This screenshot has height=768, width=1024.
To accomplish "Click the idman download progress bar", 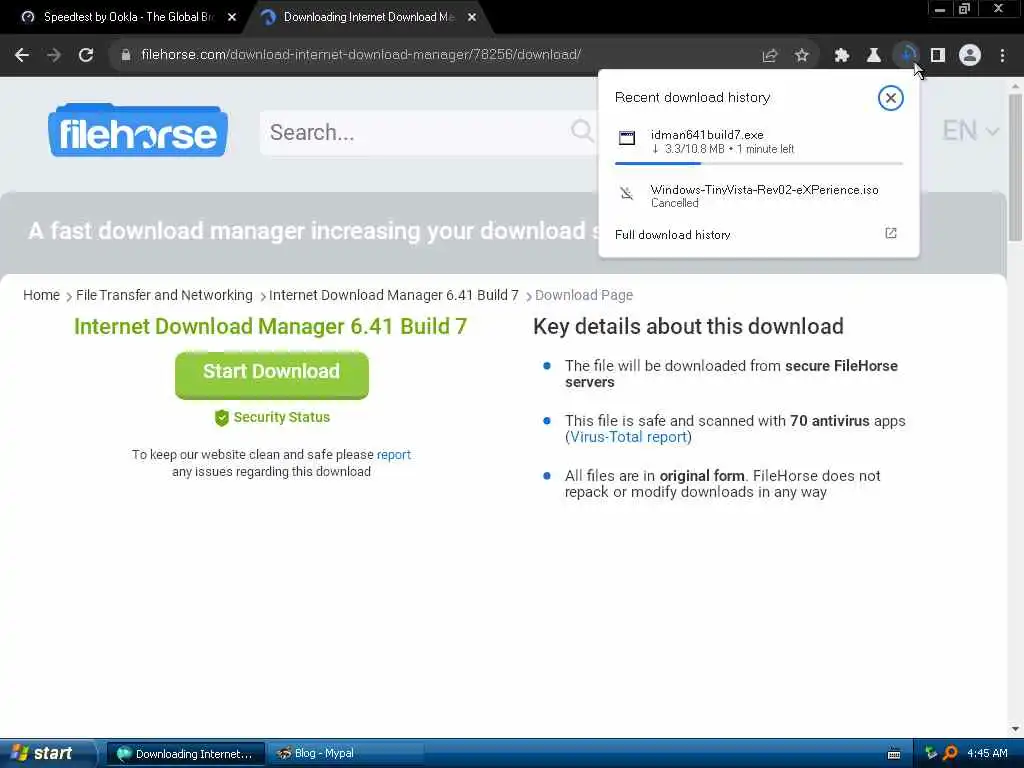I will click(x=759, y=163).
